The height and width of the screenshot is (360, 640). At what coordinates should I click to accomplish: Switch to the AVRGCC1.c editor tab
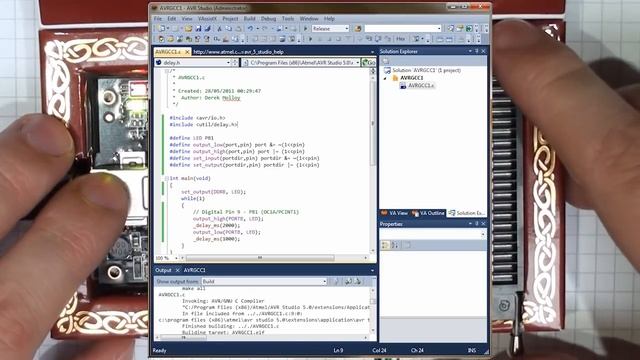click(x=168, y=52)
